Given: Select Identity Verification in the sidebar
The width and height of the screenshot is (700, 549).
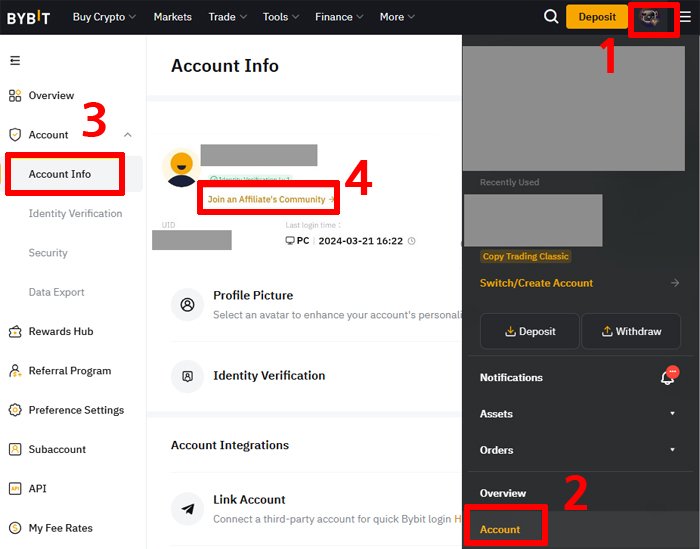Looking at the screenshot, I should (75, 213).
